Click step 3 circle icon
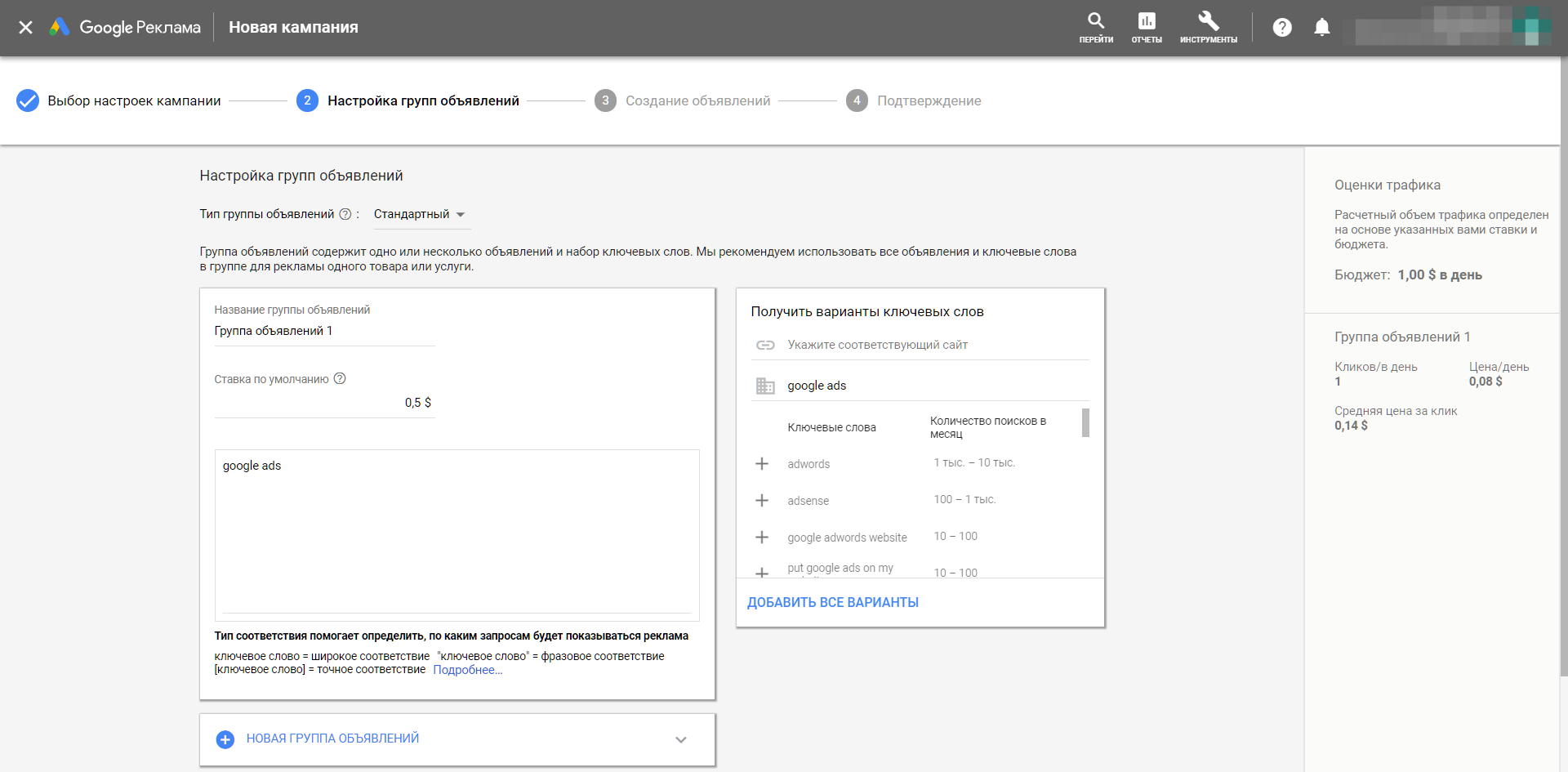The height and width of the screenshot is (772, 1568). tap(605, 100)
